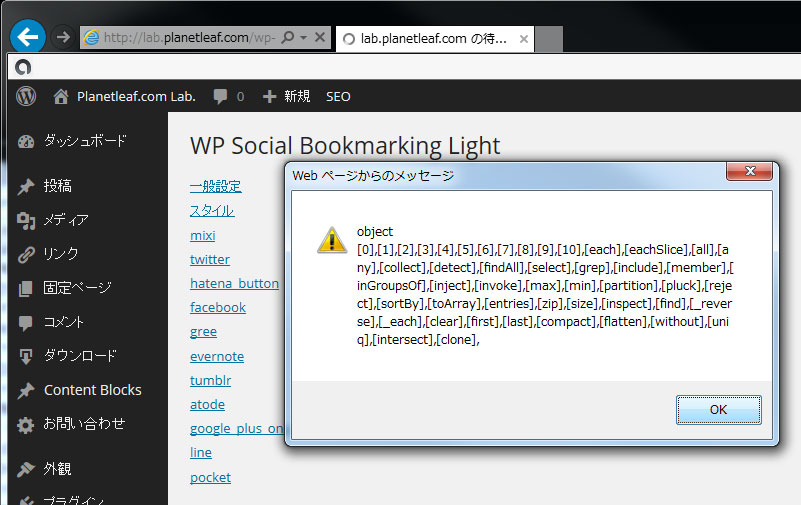Screen dimensions: 801x505
Task: Click the plus icon beside 新規
Action: click(269, 97)
